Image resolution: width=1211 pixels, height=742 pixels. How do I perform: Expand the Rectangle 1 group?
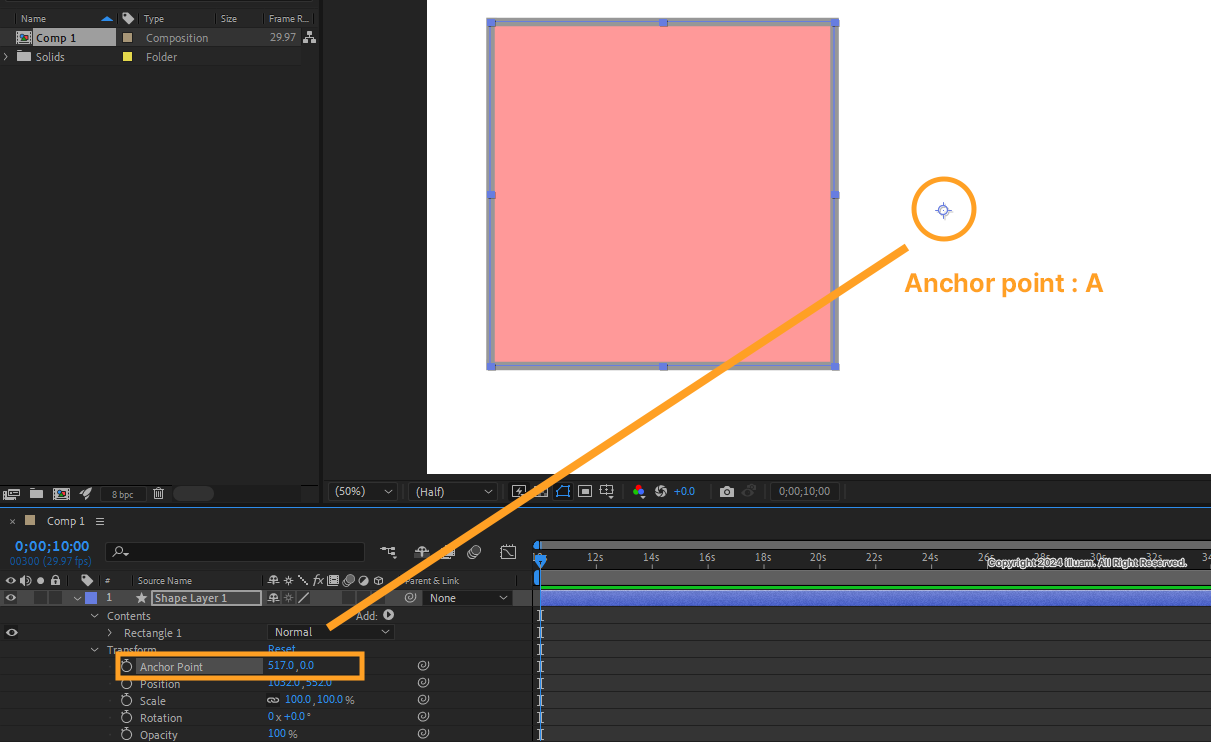[x=110, y=633]
